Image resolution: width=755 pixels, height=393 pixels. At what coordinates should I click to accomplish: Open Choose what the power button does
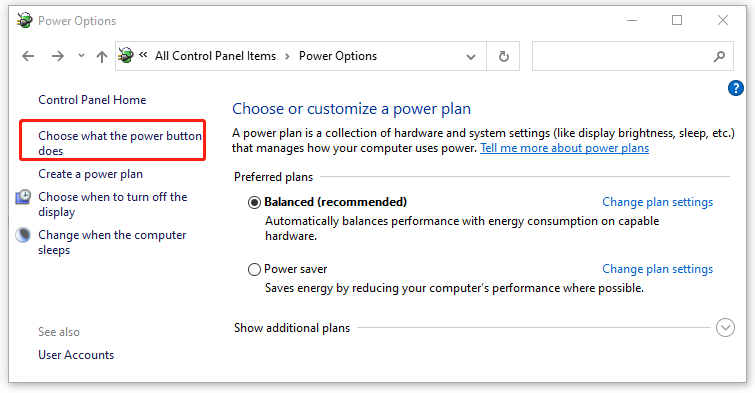tap(119, 143)
